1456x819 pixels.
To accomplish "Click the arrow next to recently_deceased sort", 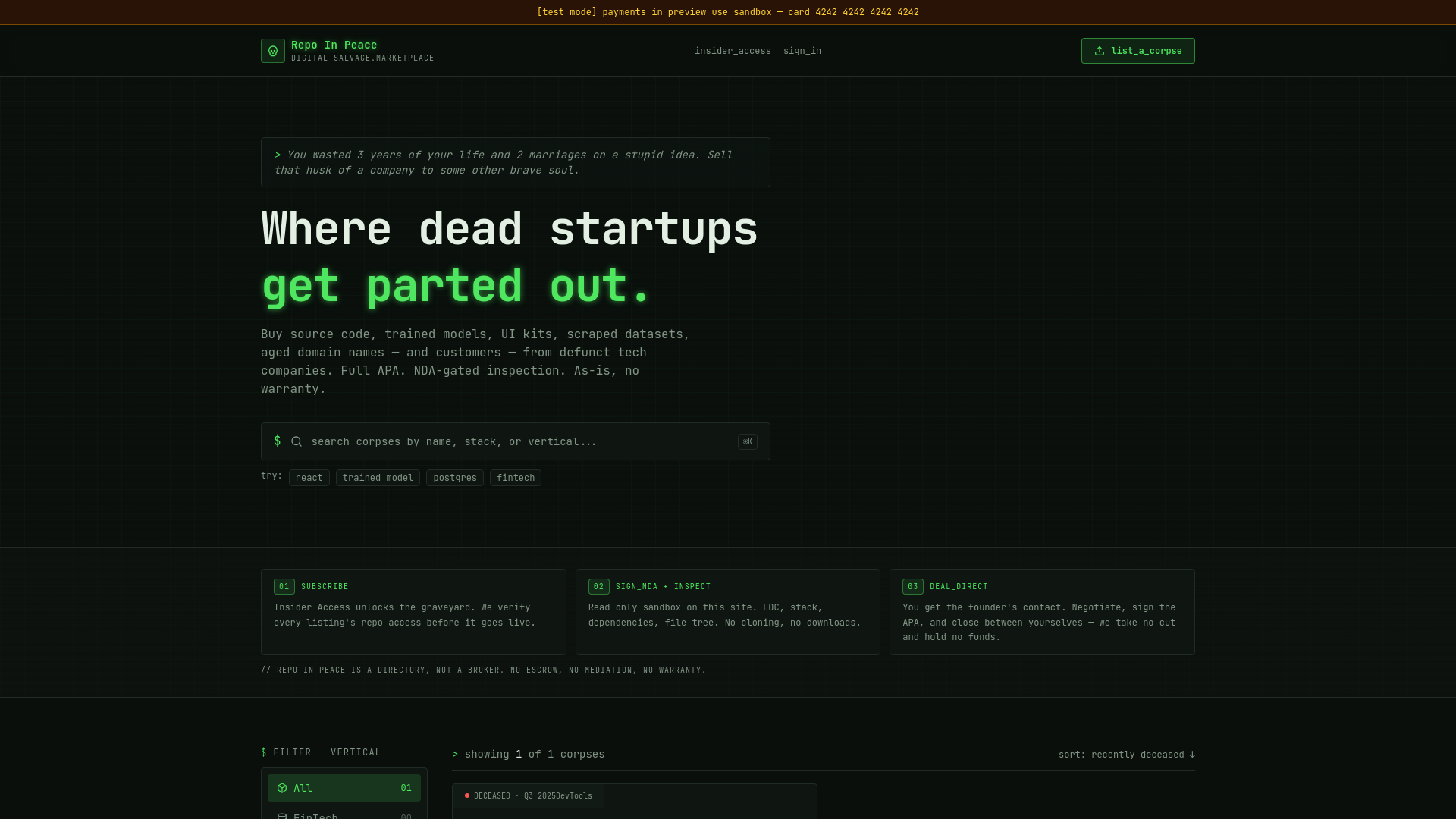I will click(1192, 755).
